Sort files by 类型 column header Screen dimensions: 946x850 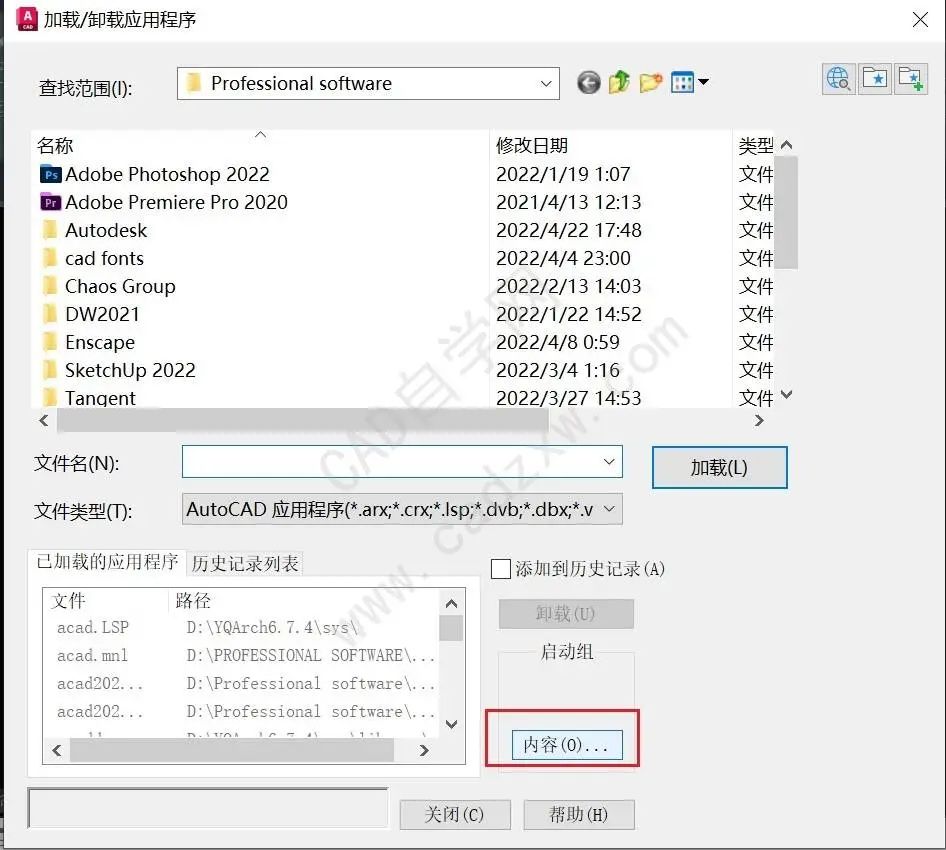[x=754, y=145]
